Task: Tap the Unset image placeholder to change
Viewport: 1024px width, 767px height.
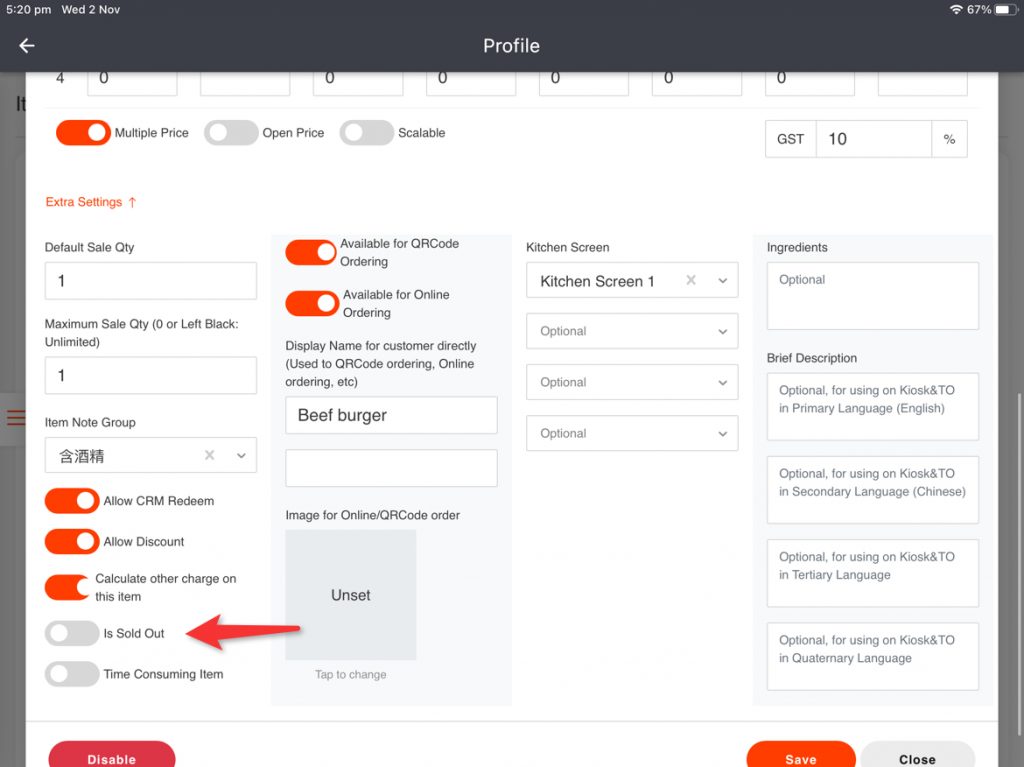Action: pos(350,595)
